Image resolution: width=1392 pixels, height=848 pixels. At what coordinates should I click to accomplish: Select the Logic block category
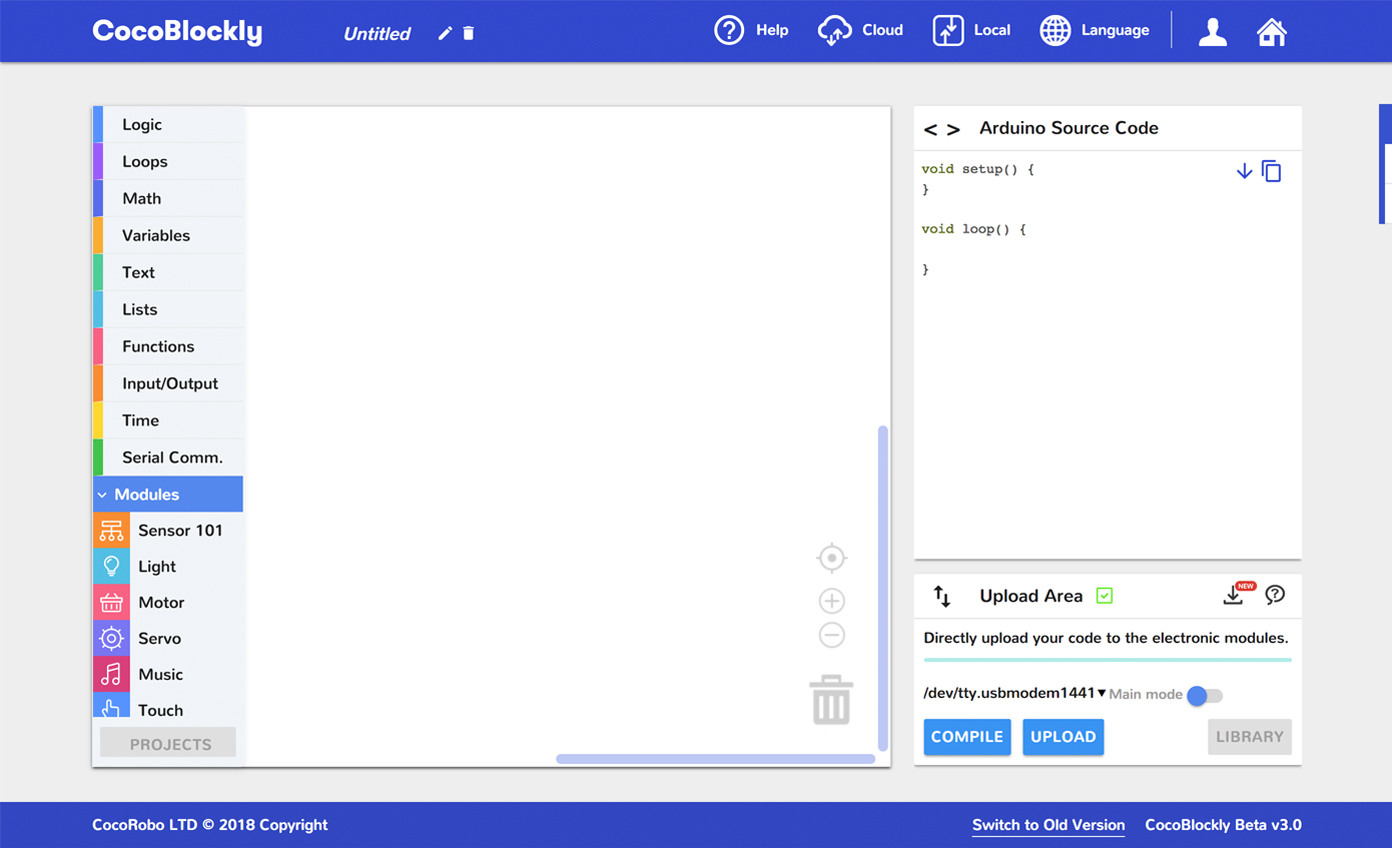tap(142, 124)
